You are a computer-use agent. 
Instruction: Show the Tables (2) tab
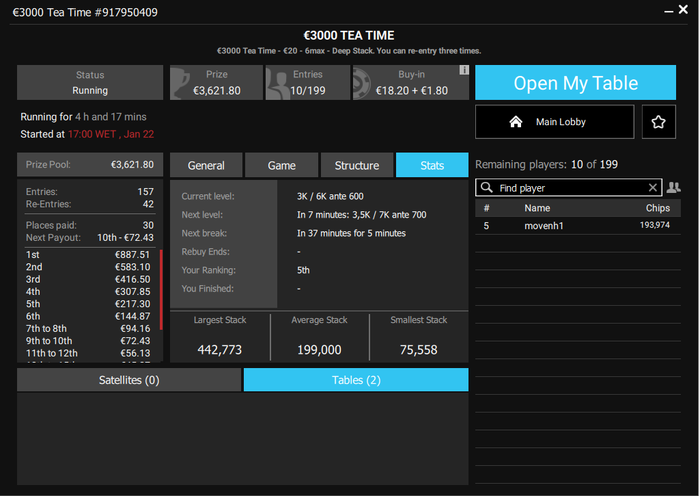click(356, 380)
